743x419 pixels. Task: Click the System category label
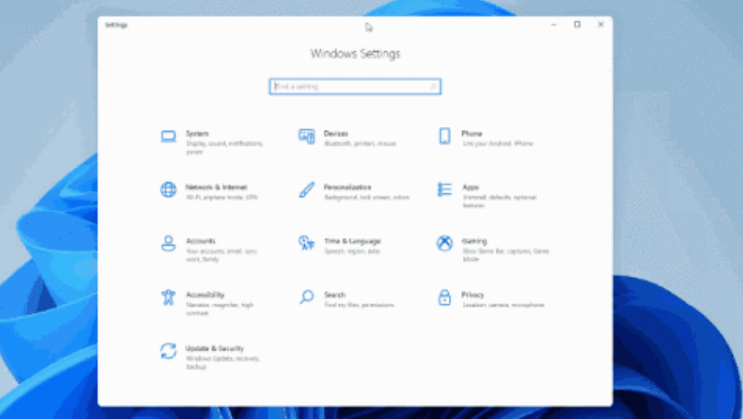pyautogui.click(x=197, y=134)
